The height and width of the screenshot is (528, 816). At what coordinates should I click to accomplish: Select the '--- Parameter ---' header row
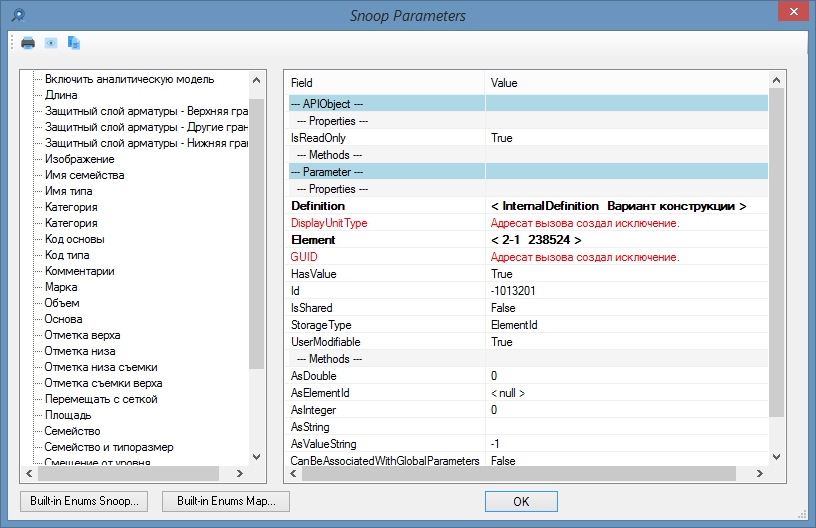[528, 172]
